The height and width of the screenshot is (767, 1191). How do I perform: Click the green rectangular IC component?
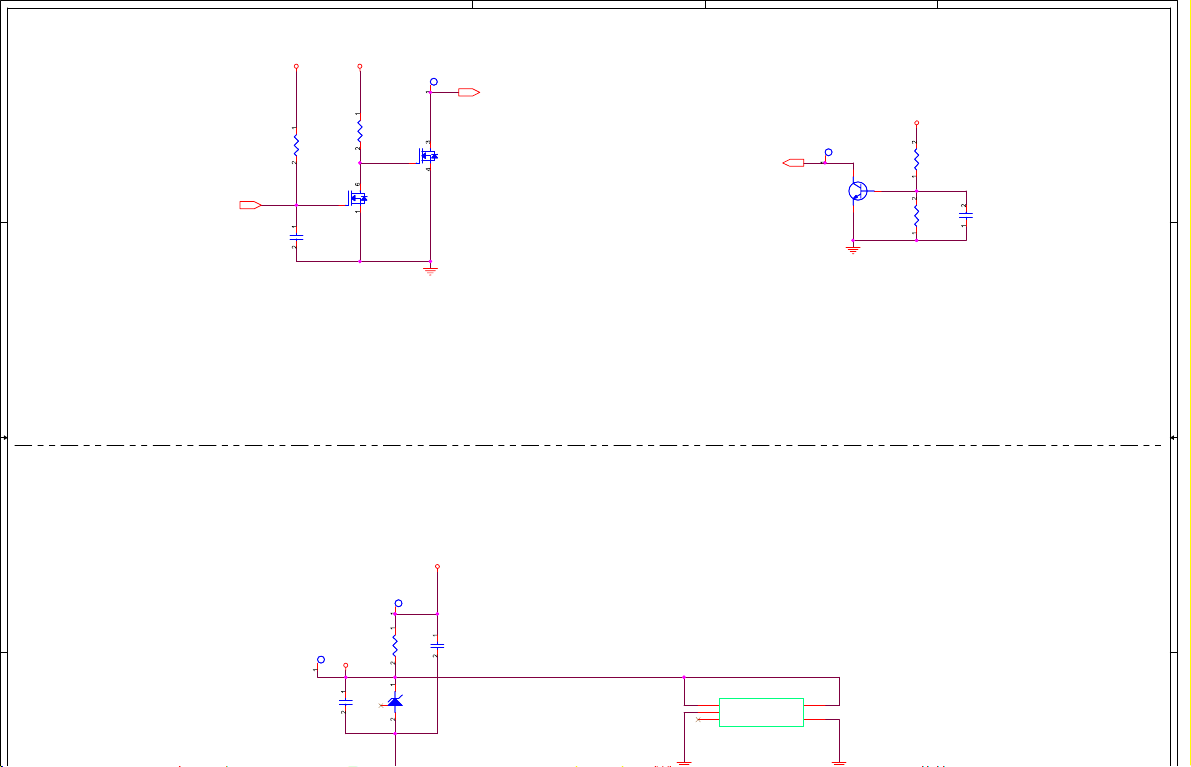pyautogui.click(x=761, y=712)
